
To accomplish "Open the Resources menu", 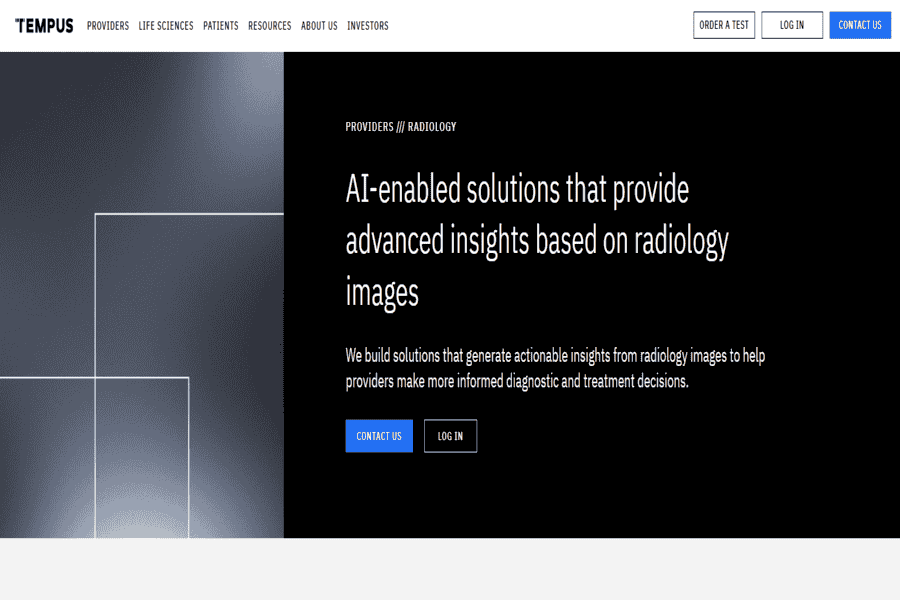I will click(270, 26).
